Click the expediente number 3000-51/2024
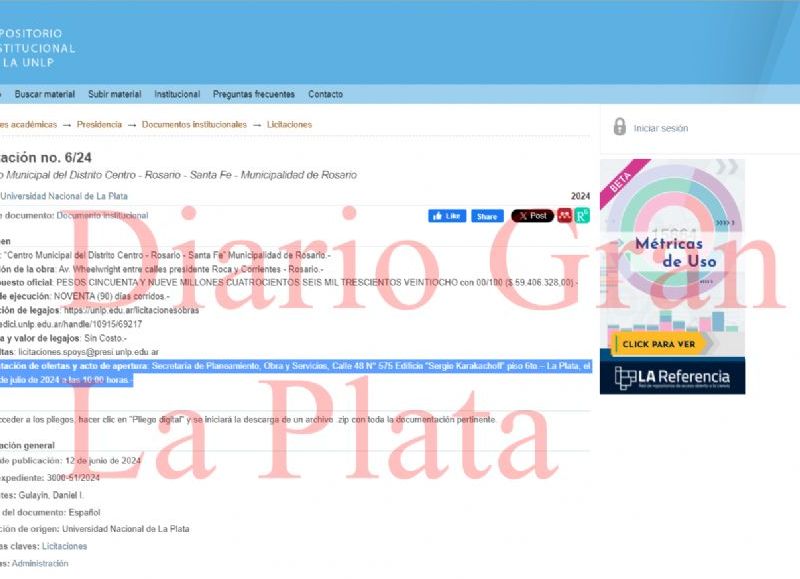This screenshot has width=800, height=579. pos(73,478)
